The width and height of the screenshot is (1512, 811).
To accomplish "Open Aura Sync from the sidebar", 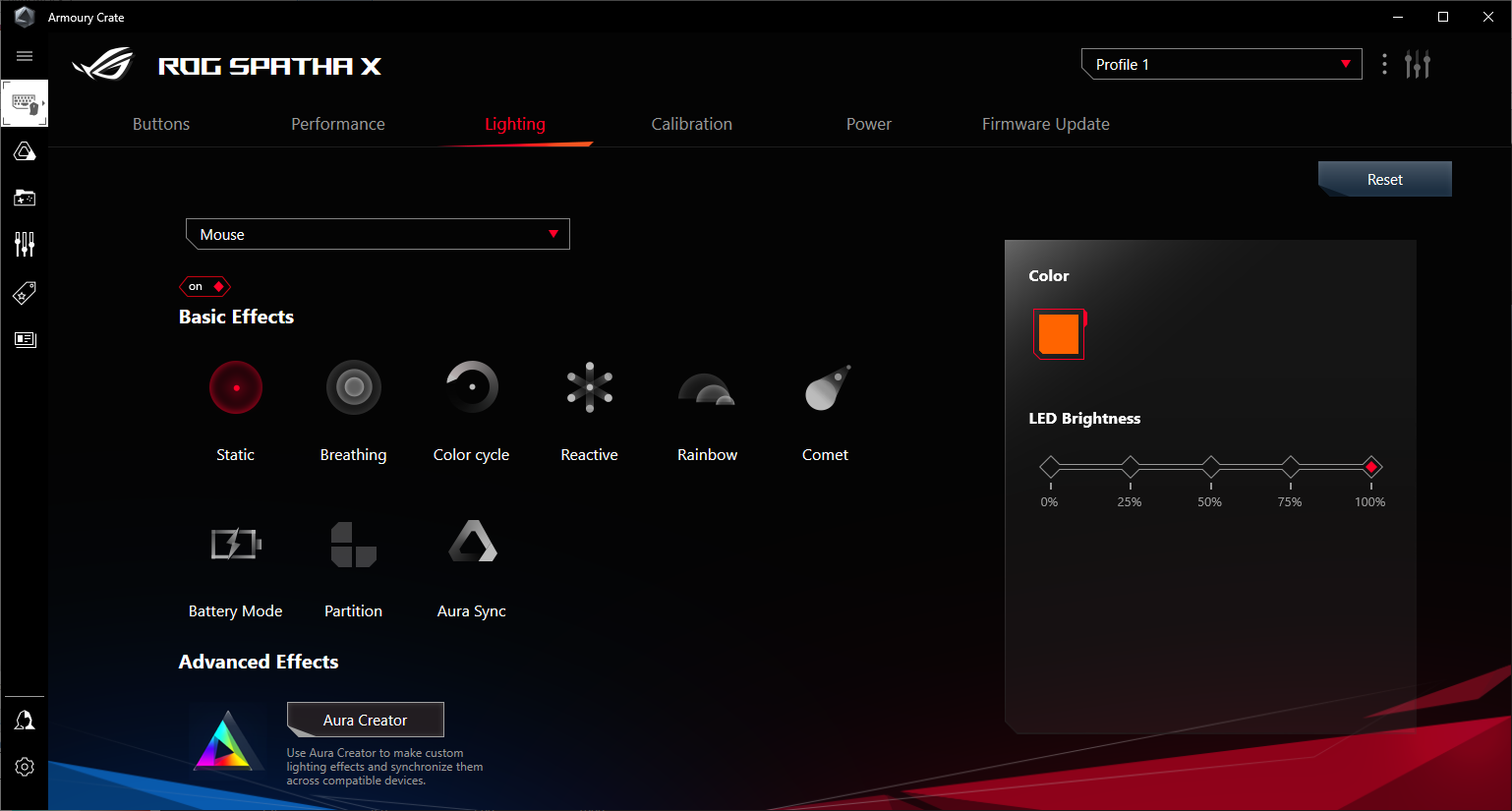I will click(x=25, y=151).
